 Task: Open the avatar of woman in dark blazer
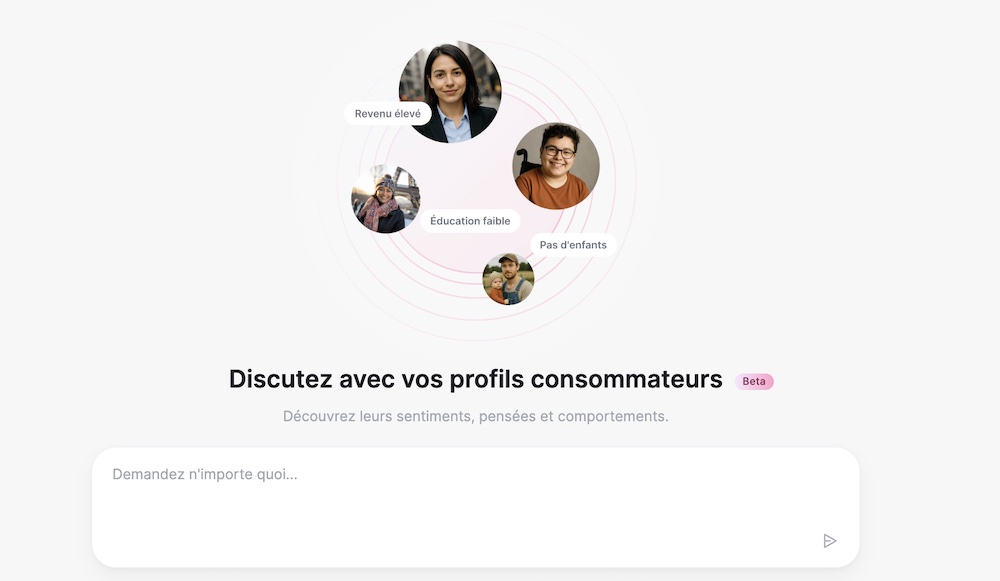pyautogui.click(x=450, y=91)
